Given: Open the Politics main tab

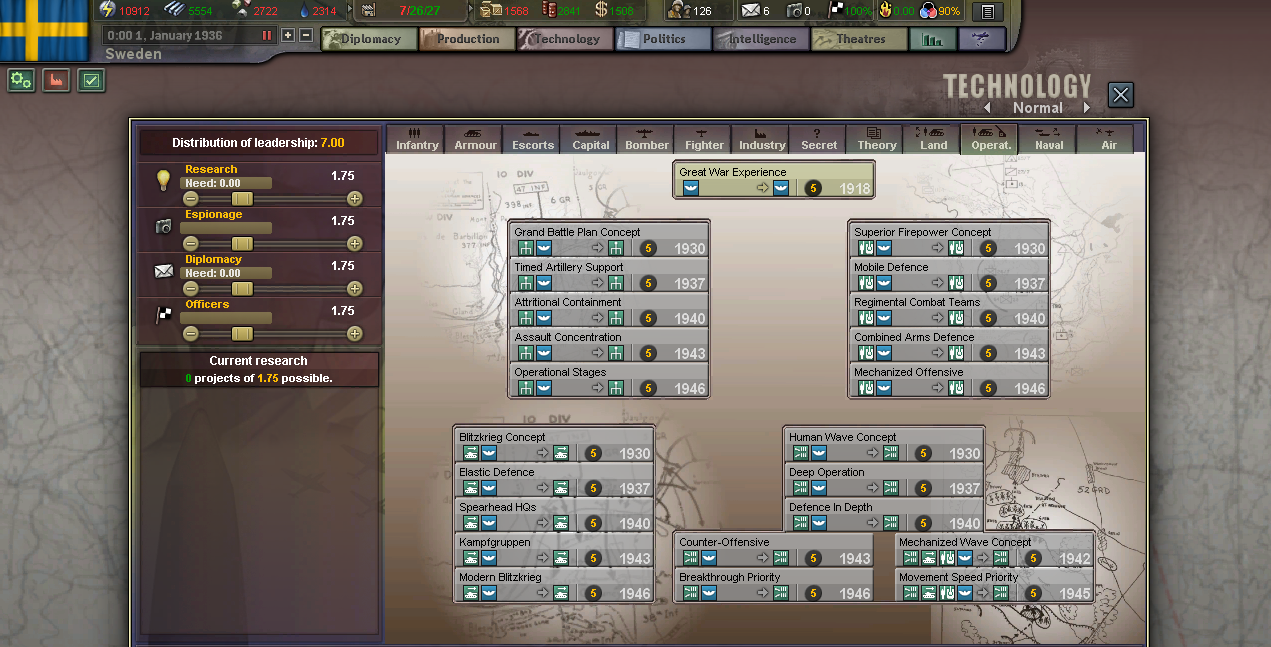Looking at the screenshot, I should click(663, 39).
